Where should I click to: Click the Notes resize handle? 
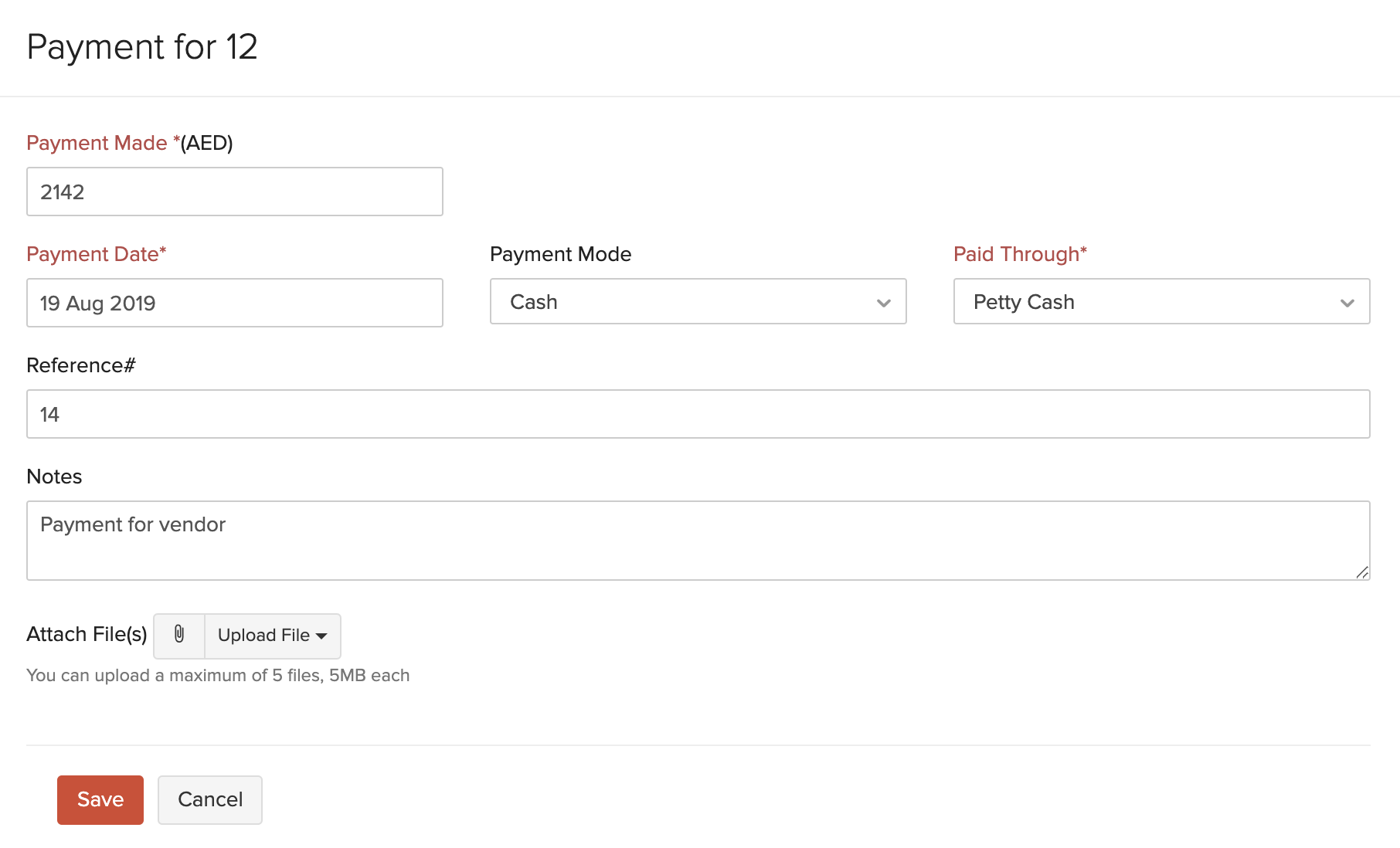[1364, 573]
